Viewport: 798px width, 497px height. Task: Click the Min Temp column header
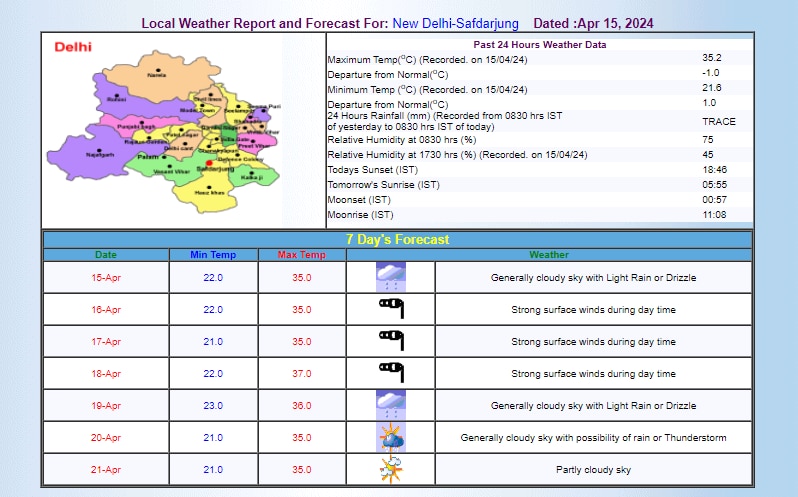coord(213,255)
